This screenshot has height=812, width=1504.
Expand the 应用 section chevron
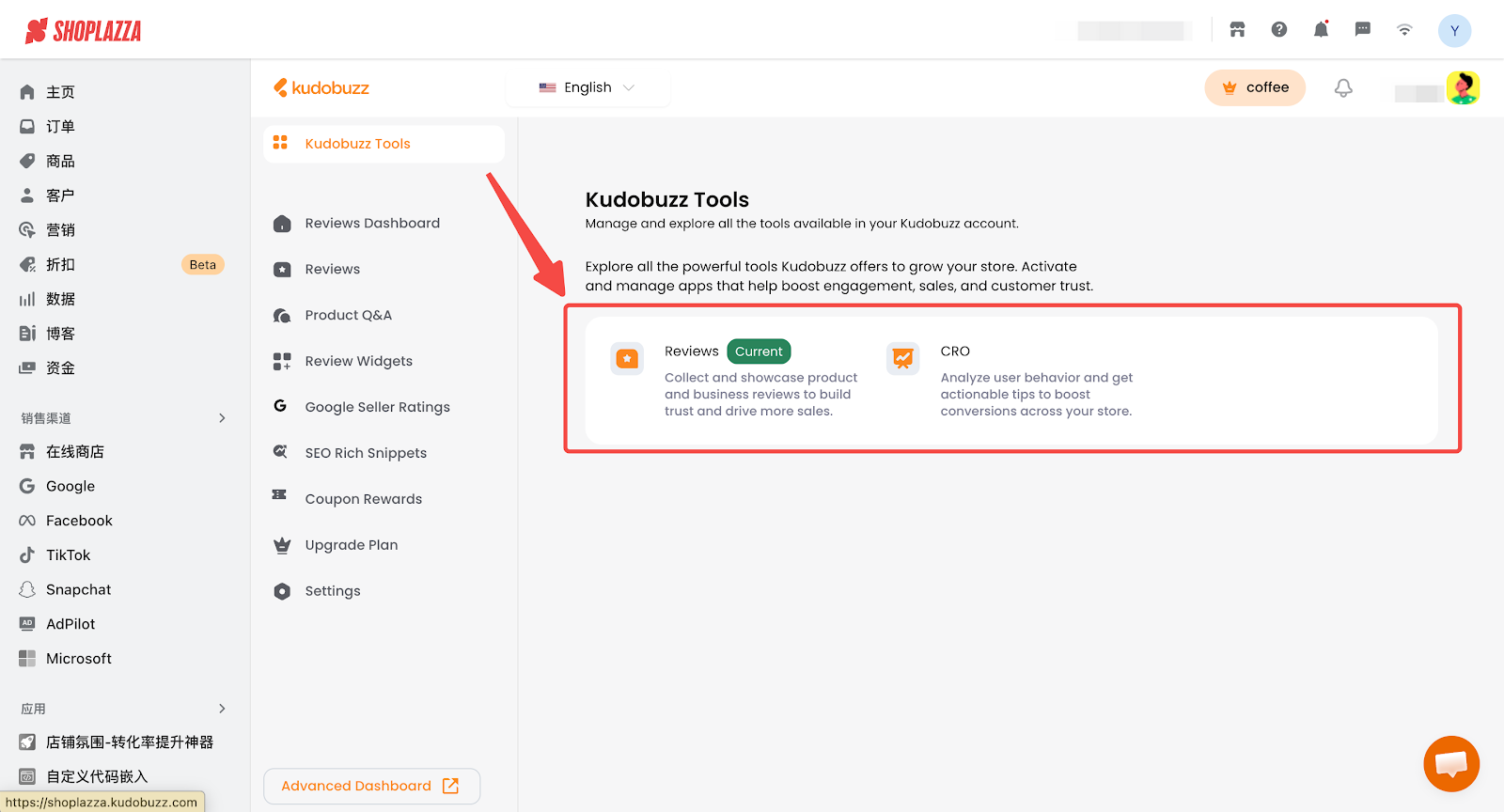tap(222, 709)
